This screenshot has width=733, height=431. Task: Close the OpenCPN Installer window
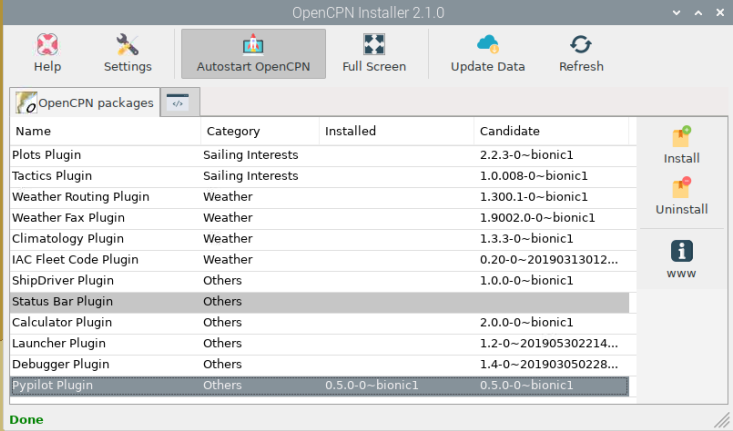720,13
